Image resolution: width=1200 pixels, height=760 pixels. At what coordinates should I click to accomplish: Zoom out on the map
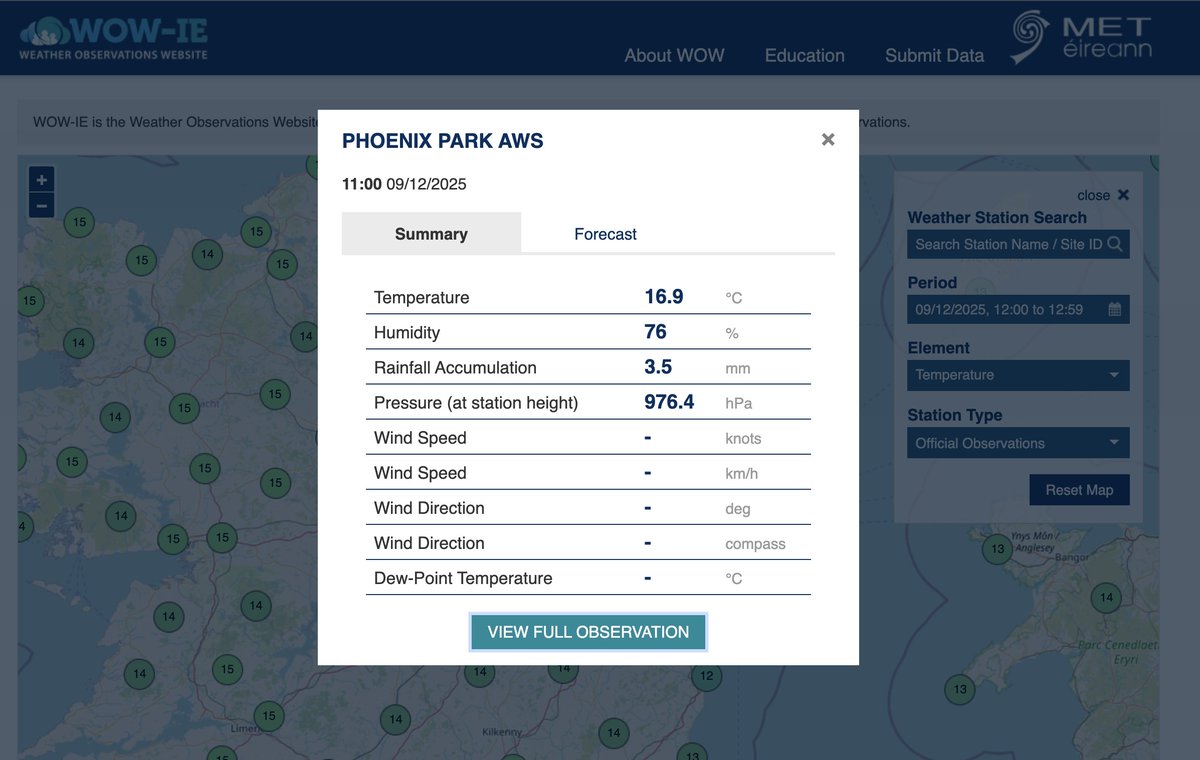coord(41,206)
